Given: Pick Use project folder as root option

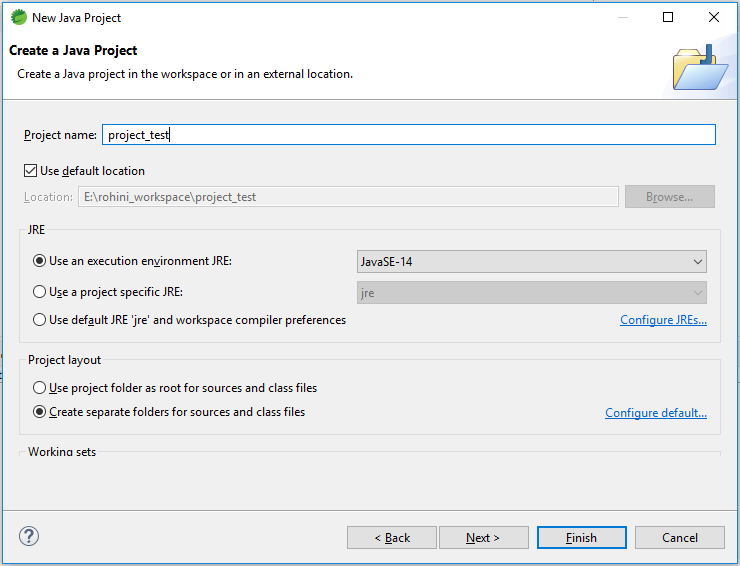Looking at the screenshot, I should 40,387.
